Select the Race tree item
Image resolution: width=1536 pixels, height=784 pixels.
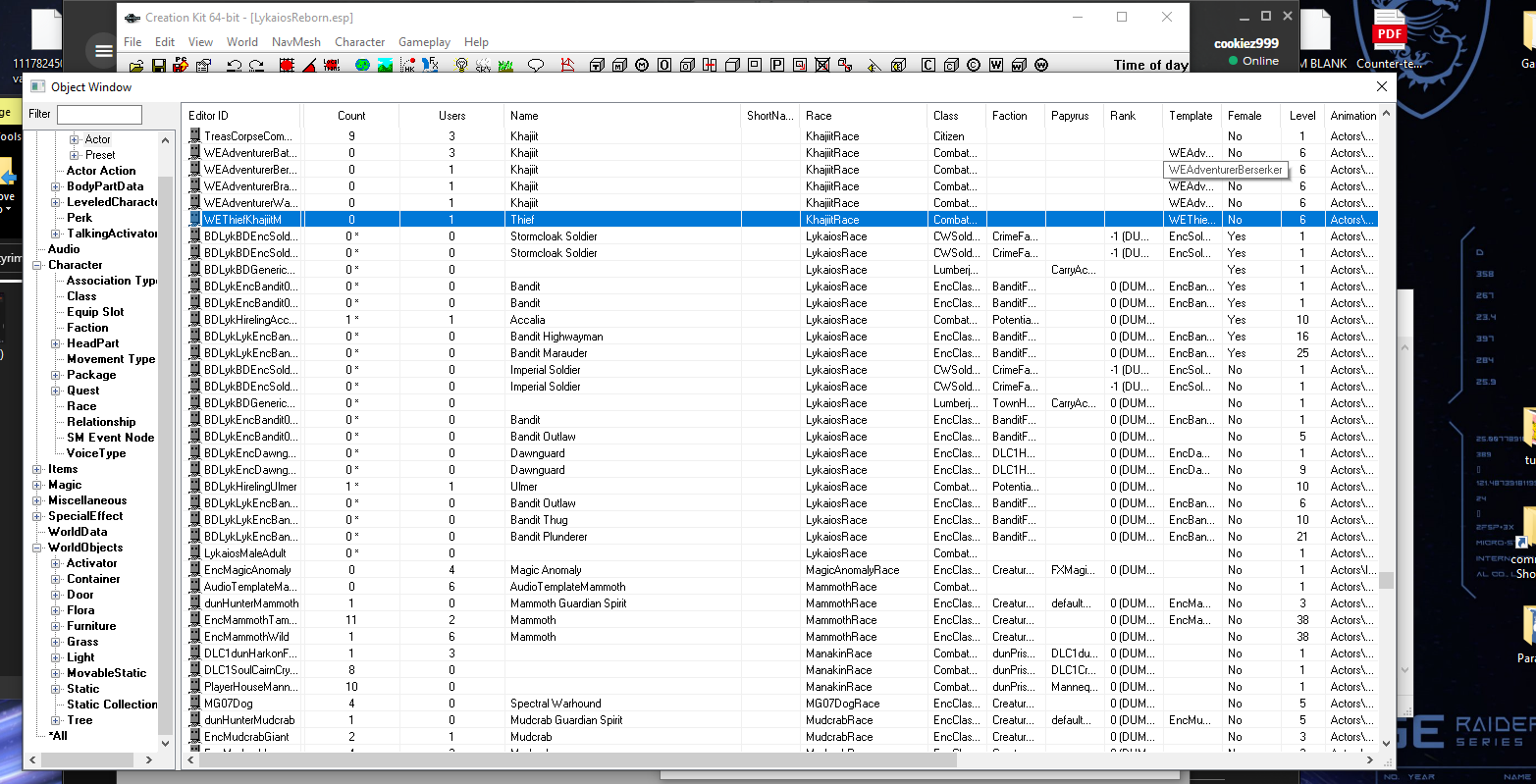tap(81, 406)
